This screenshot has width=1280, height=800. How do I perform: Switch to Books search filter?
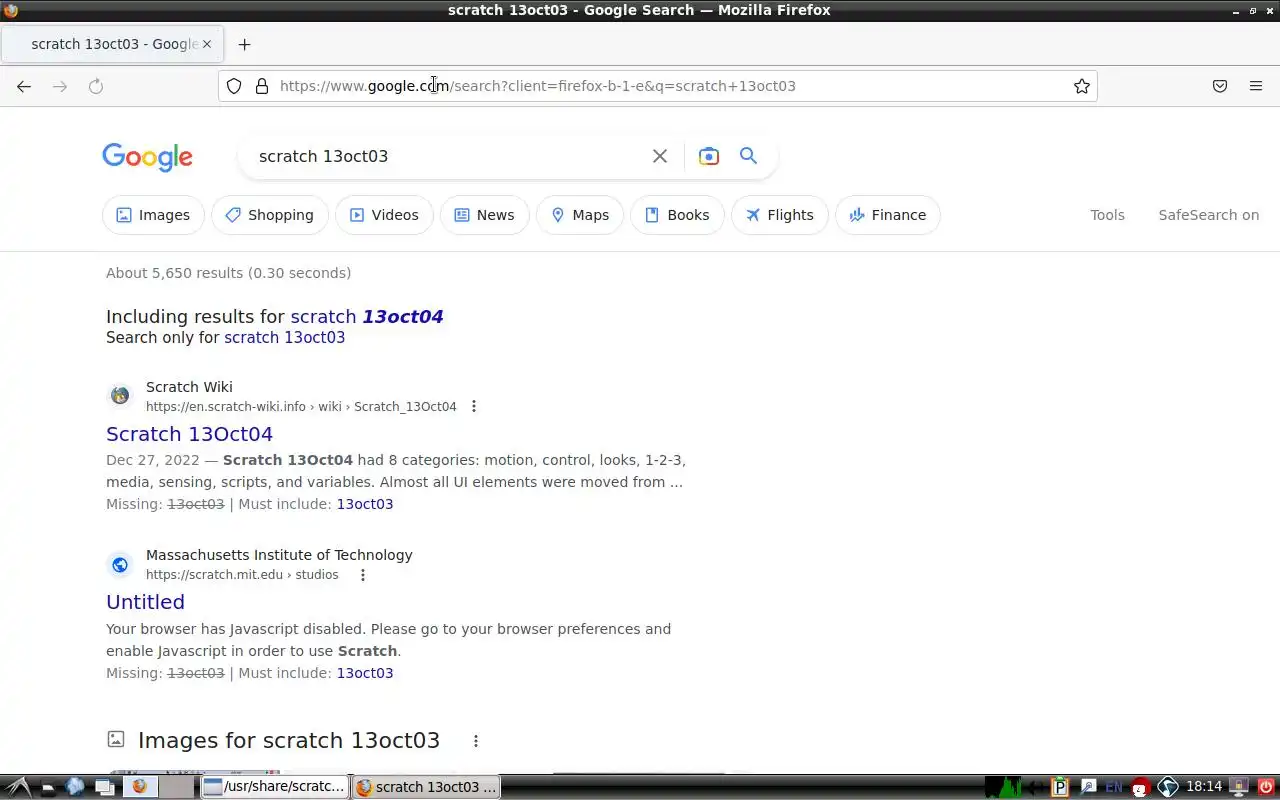(x=677, y=215)
